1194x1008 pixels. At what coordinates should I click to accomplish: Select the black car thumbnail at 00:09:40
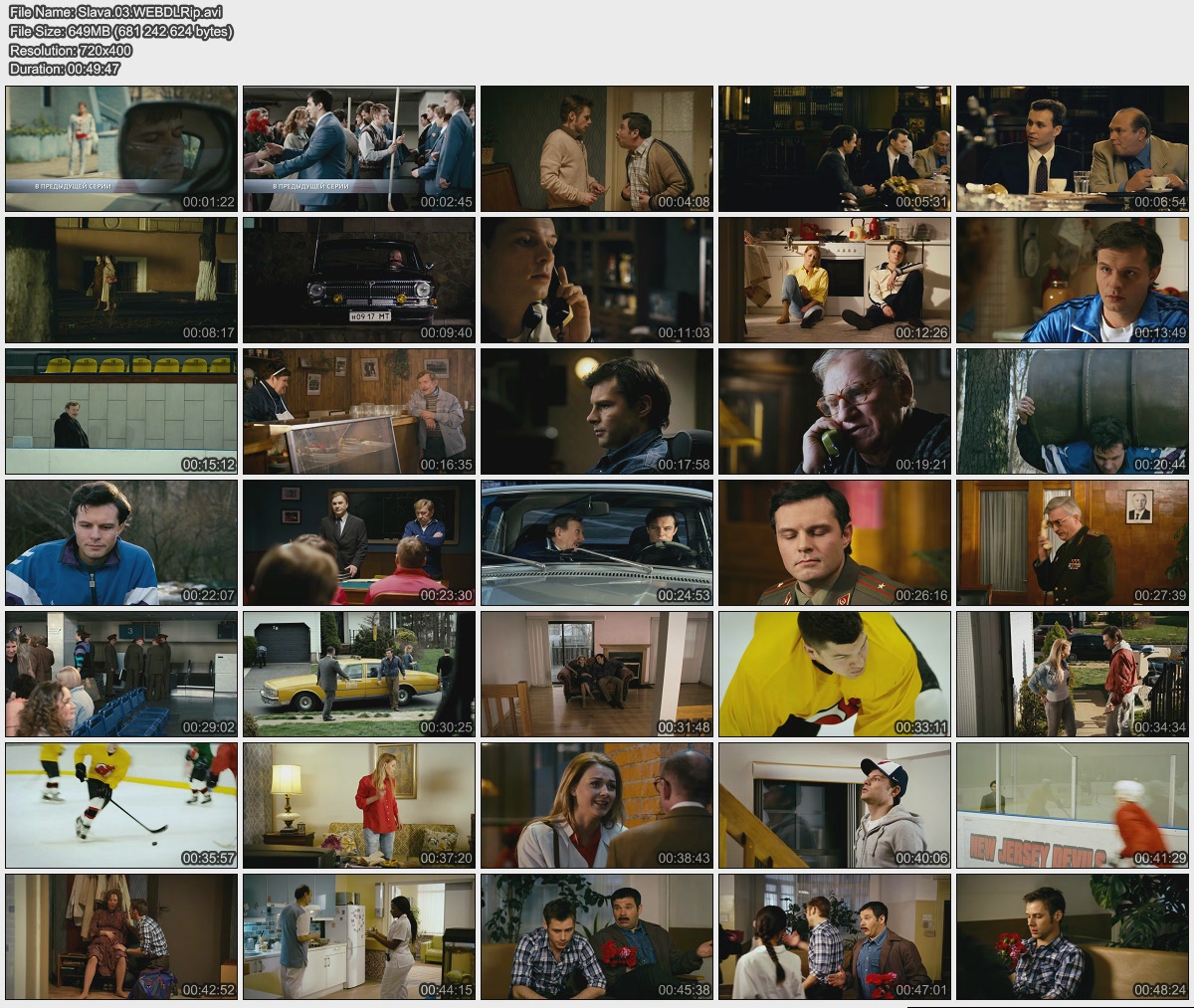pyautogui.click(x=359, y=280)
